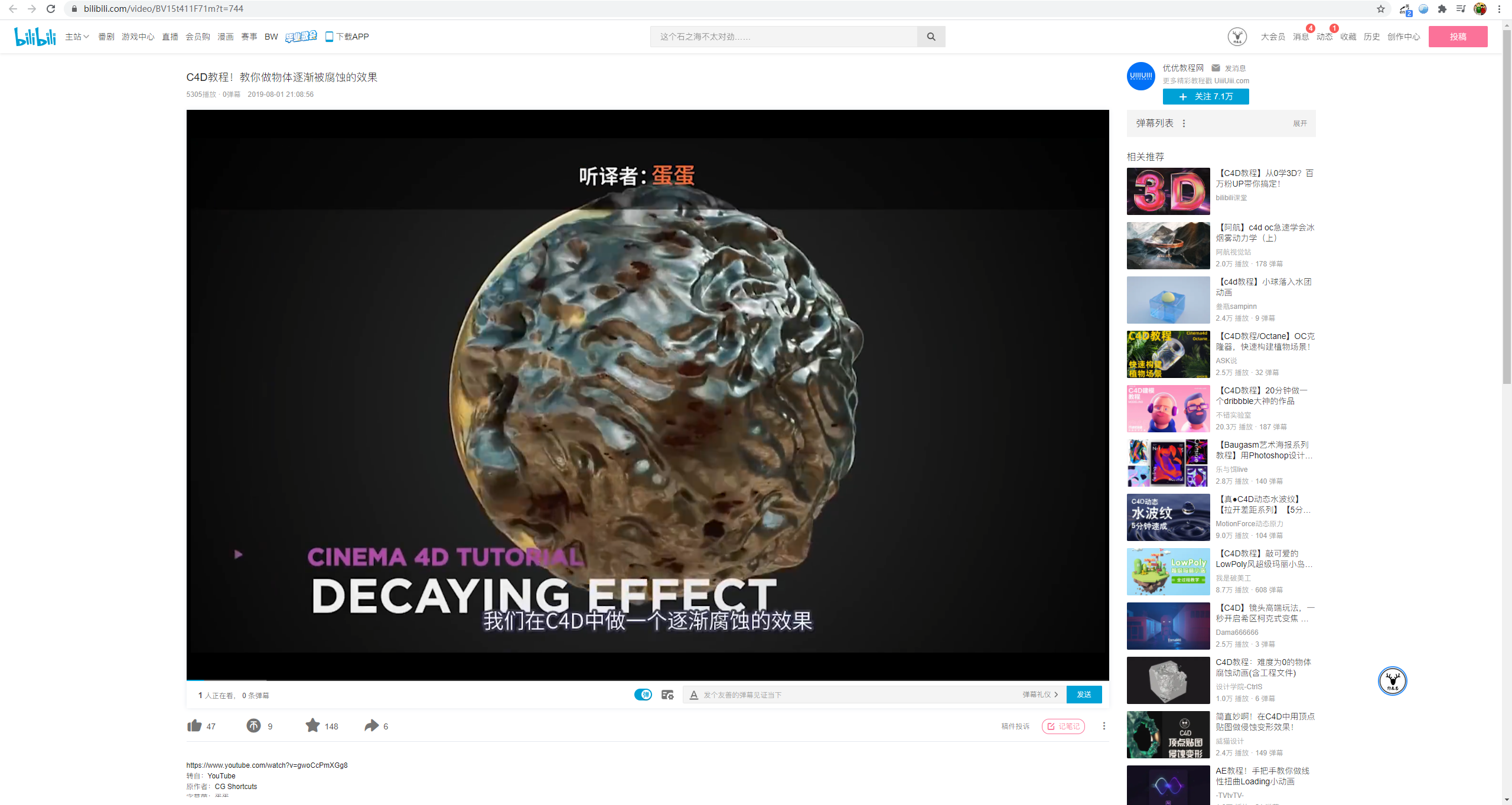Bookmark page with browser star icon
1512x805 pixels.
[x=1380, y=9]
